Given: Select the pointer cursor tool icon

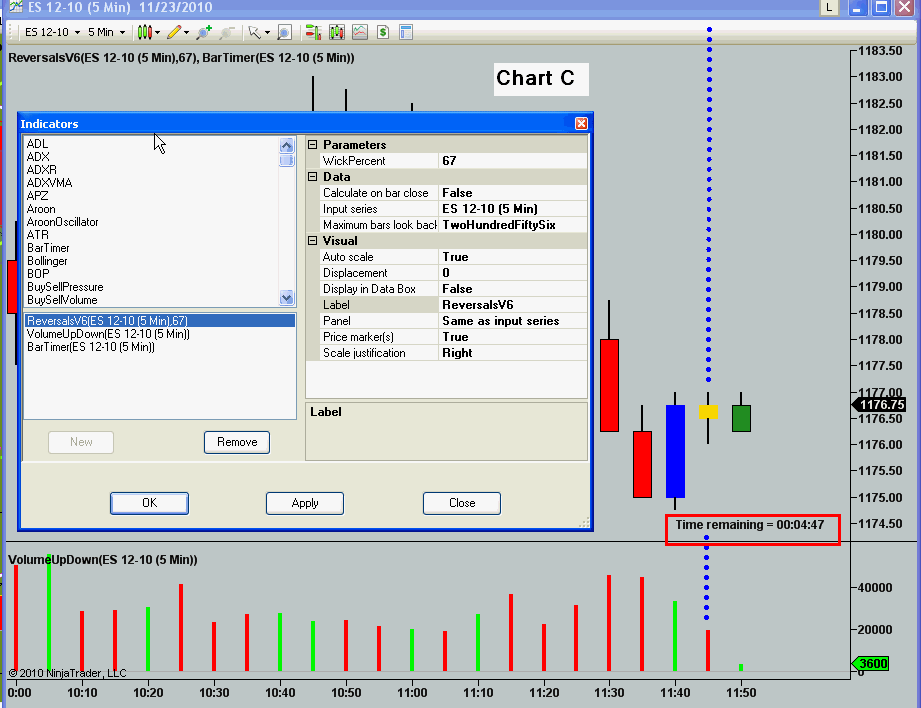Looking at the screenshot, I should 254,32.
